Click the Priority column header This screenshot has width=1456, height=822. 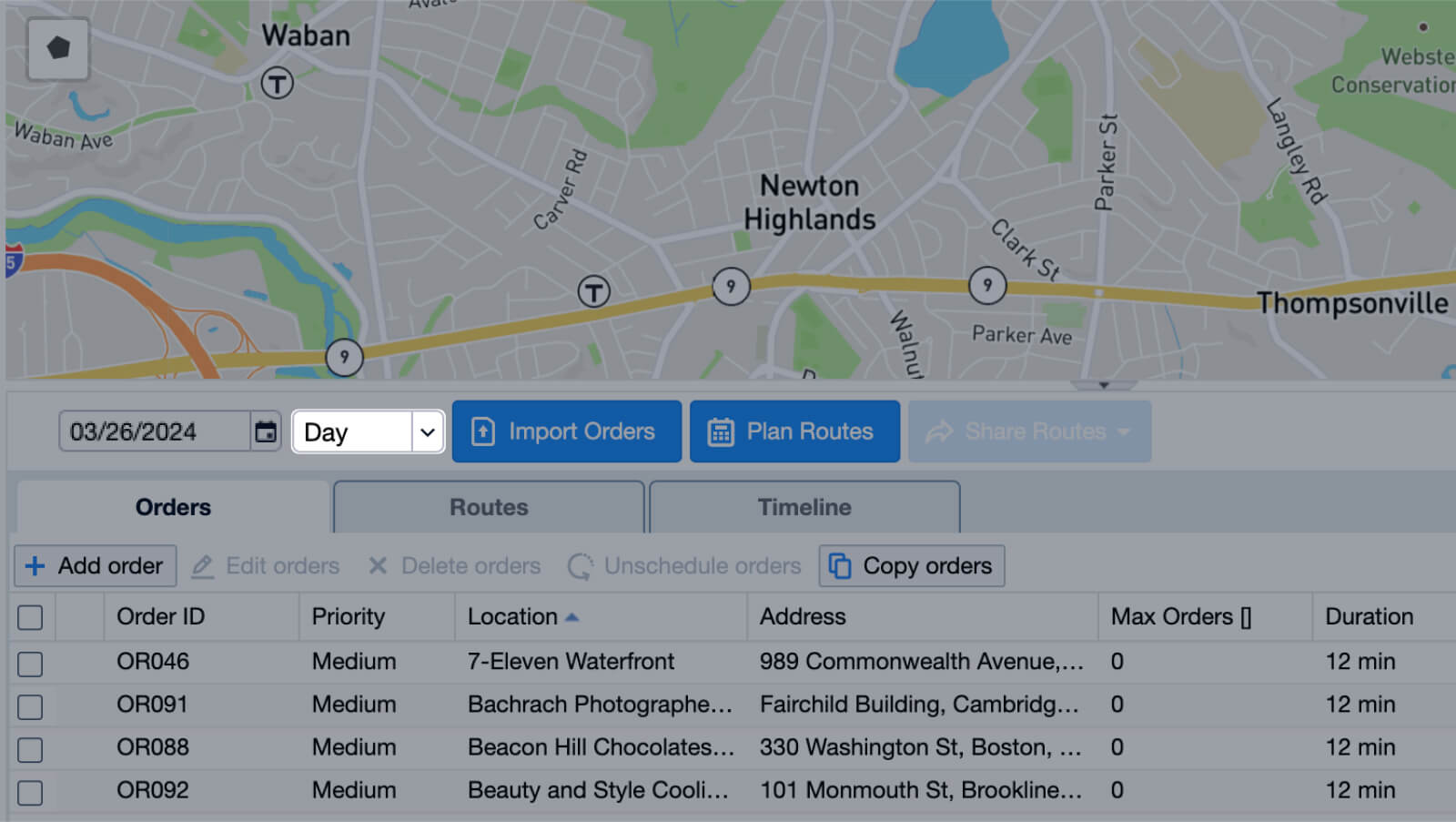[349, 617]
